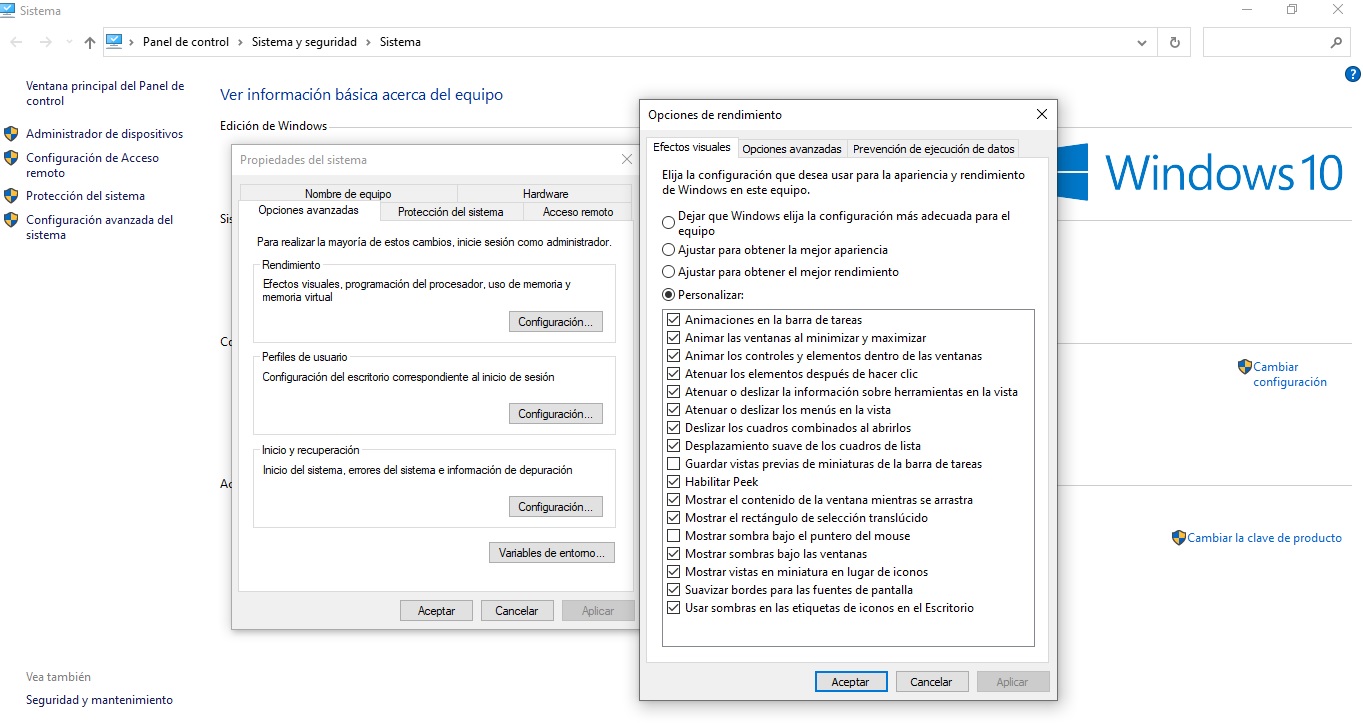Image resolution: width=1363 pixels, height=727 pixels.
Task: Open the recent locations dropdown arrow
Action: point(69,42)
